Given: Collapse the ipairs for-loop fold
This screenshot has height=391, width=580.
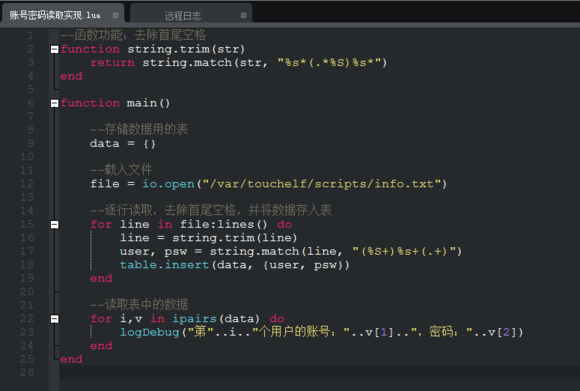Looking at the screenshot, I should [54, 319].
